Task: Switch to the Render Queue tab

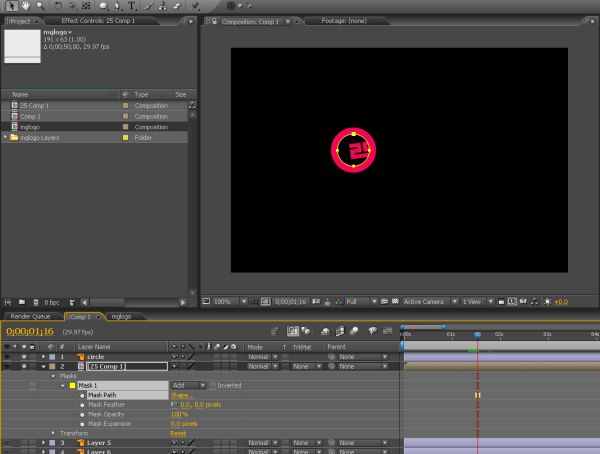Action: pos(31,317)
